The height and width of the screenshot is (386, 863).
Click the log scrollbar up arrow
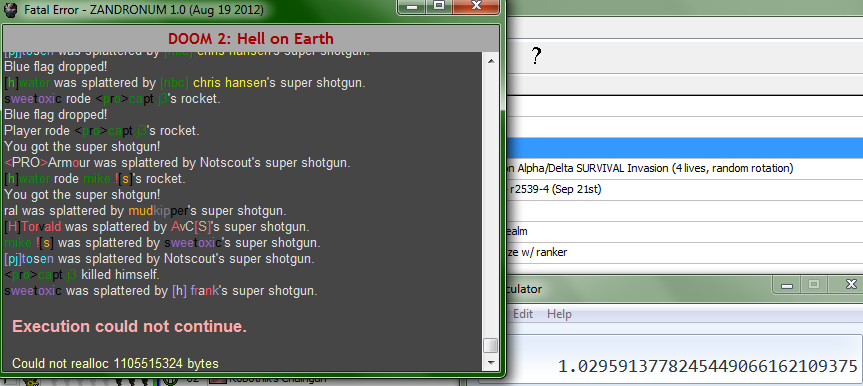(490, 61)
